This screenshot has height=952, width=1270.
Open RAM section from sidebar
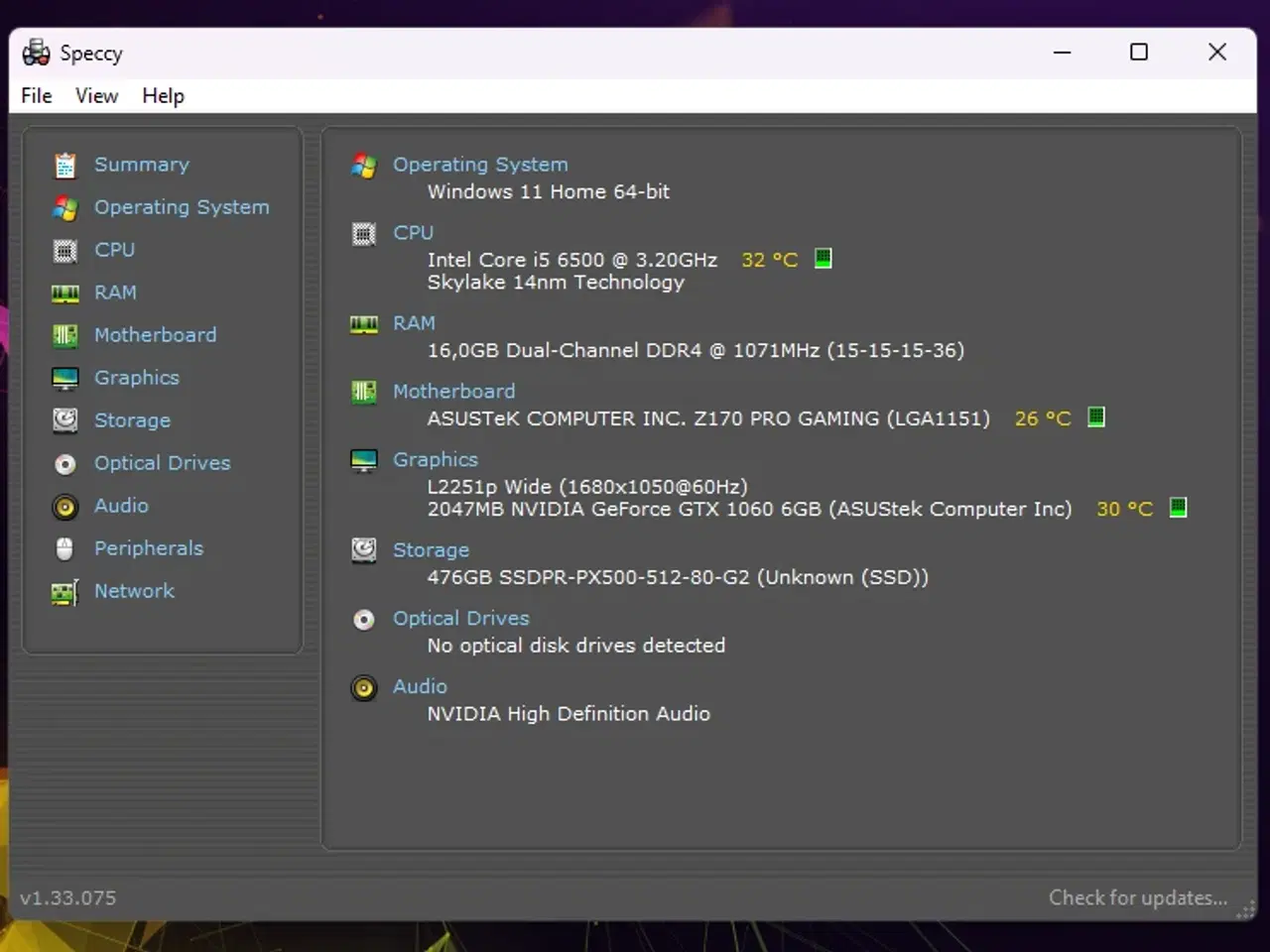coord(115,293)
